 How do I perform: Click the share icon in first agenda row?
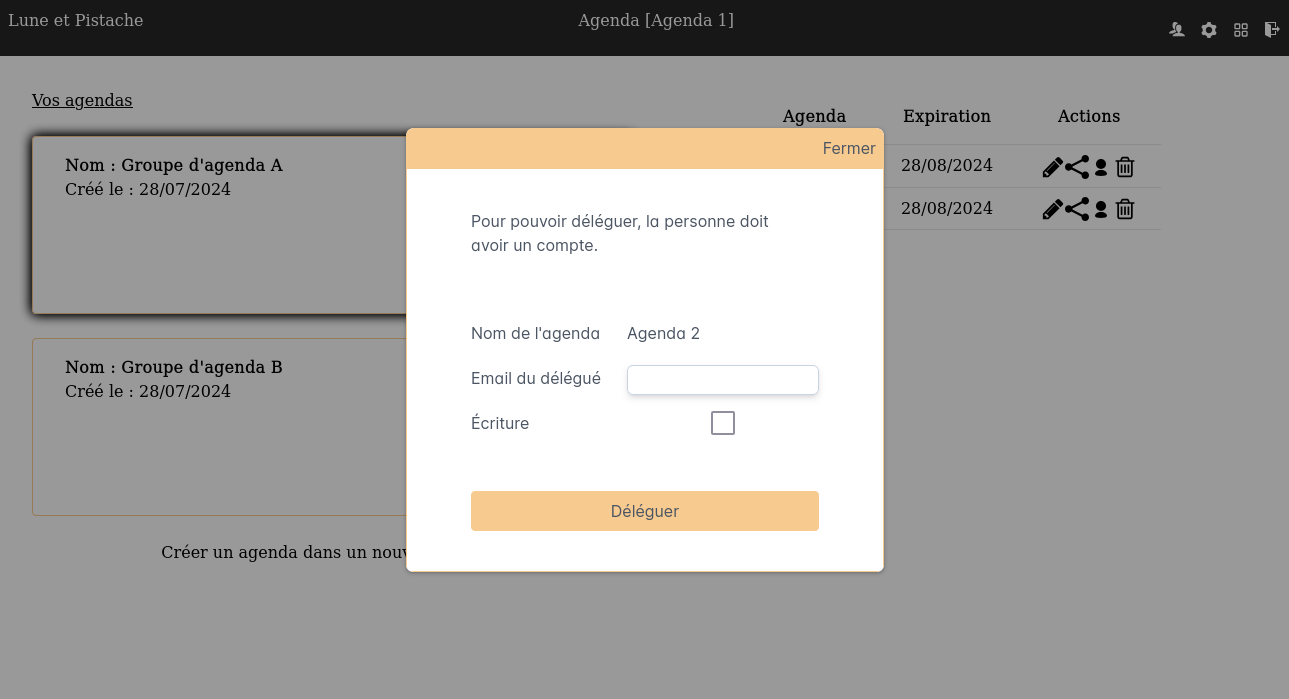(x=1077, y=167)
